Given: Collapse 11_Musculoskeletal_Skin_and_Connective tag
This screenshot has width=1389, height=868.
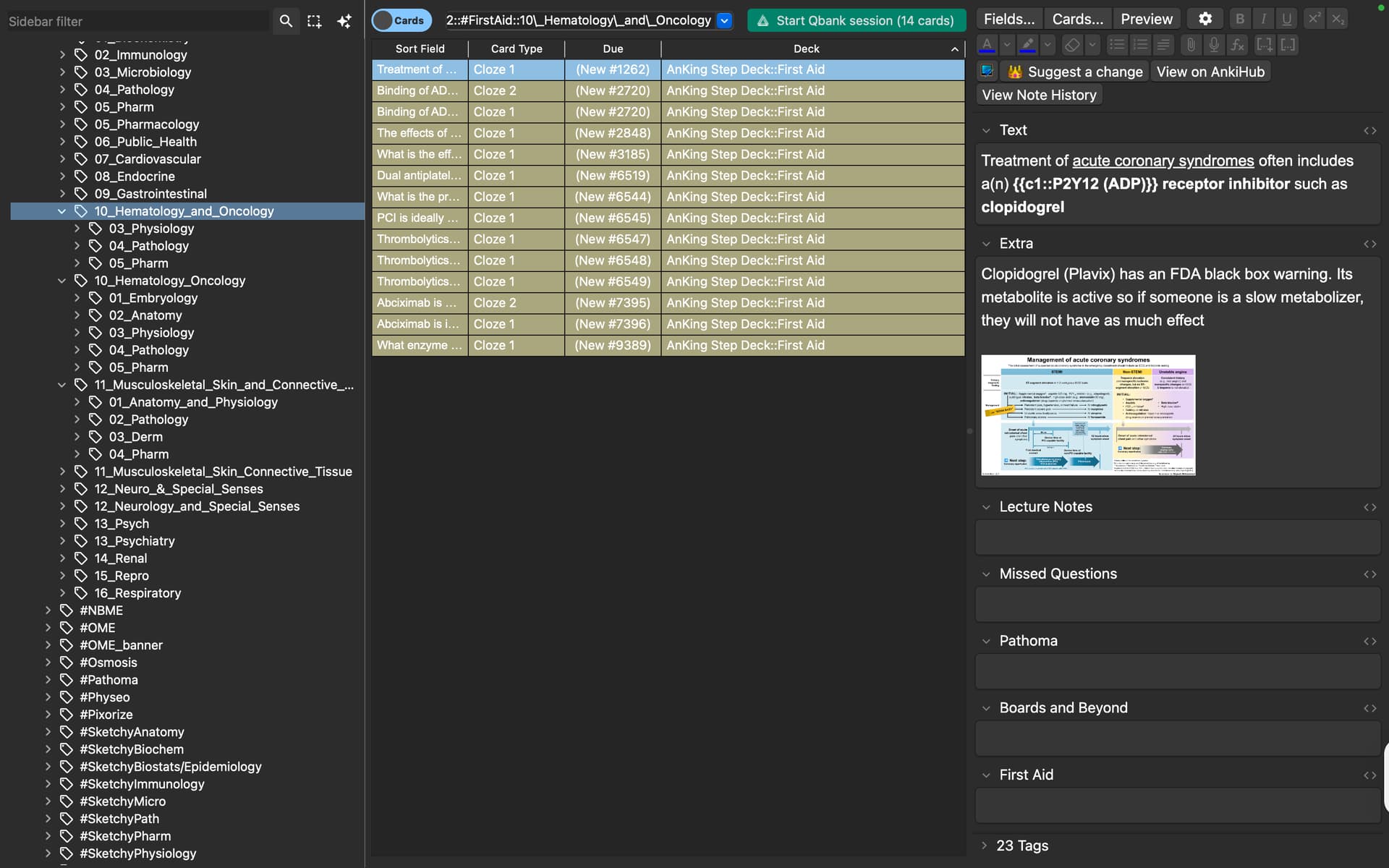Looking at the screenshot, I should (61, 385).
